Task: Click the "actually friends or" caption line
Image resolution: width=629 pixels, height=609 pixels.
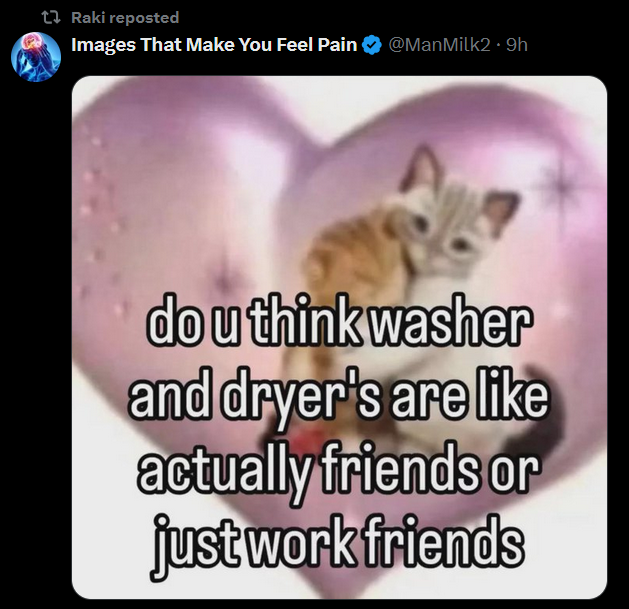Action: (x=339, y=468)
